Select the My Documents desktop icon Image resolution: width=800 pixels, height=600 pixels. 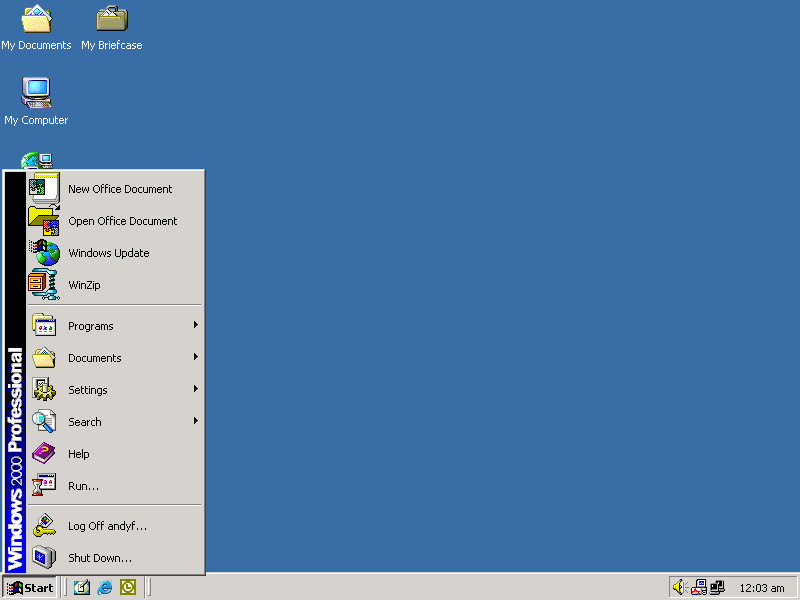[36, 28]
